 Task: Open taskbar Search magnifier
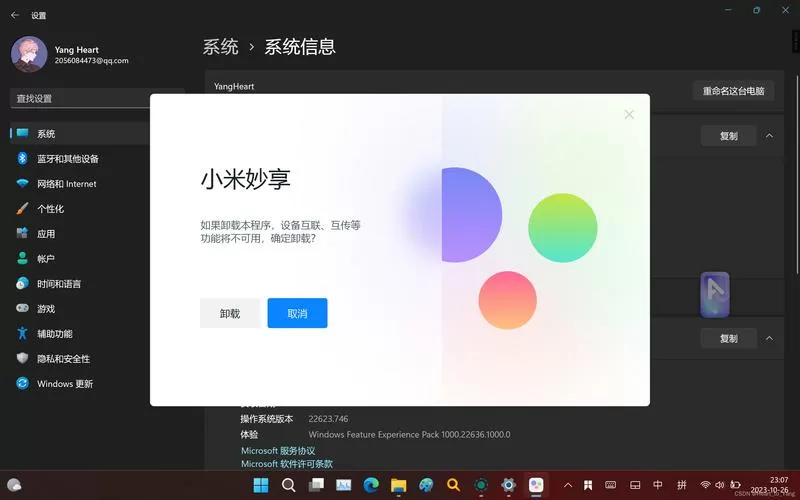[288, 485]
